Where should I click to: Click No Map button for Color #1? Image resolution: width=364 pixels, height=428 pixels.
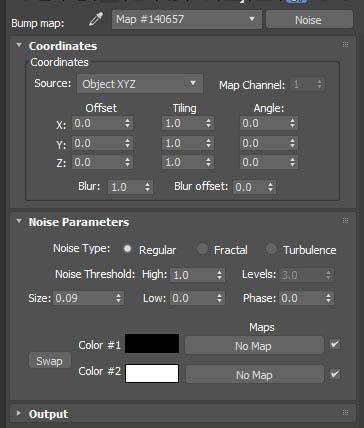click(x=254, y=345)
